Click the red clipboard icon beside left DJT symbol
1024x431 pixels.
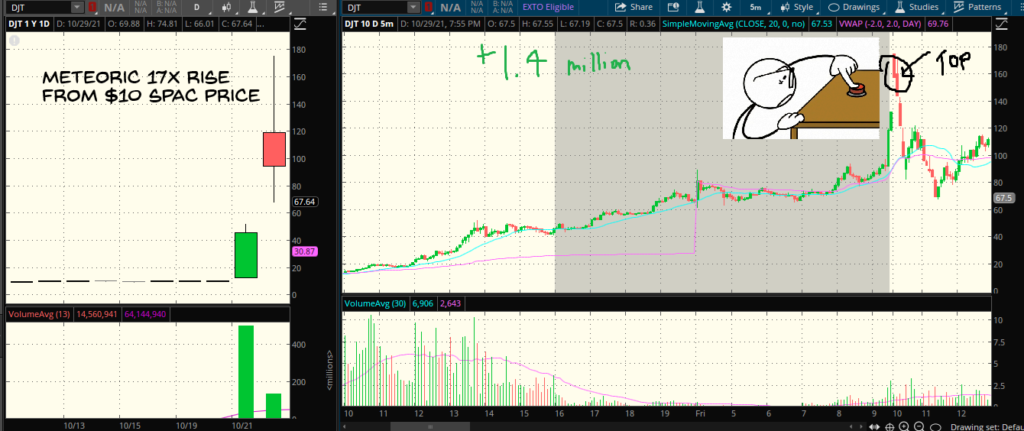click(x=94, y=7)
